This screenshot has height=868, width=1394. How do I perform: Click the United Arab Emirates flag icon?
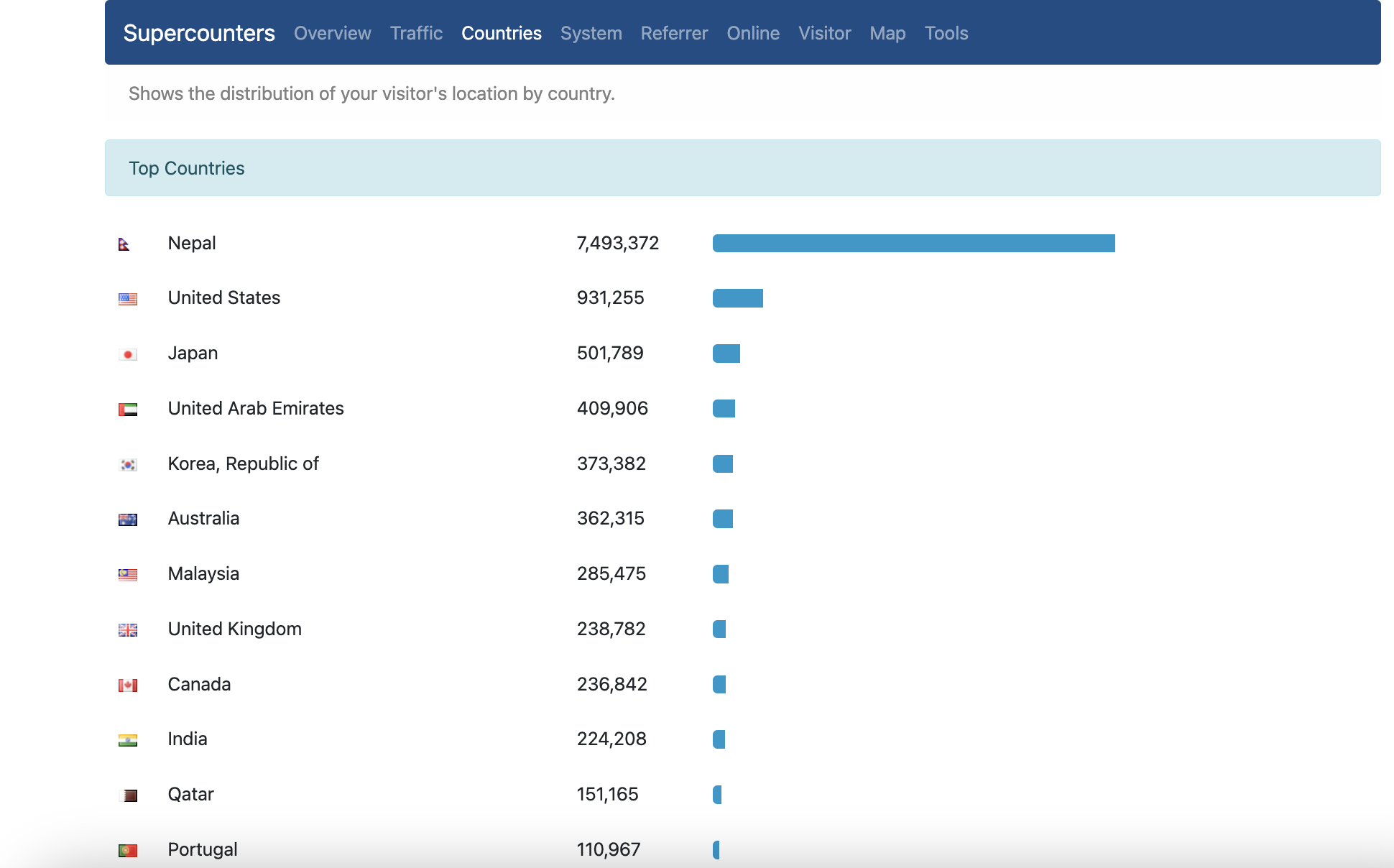(x=128, y=410)
